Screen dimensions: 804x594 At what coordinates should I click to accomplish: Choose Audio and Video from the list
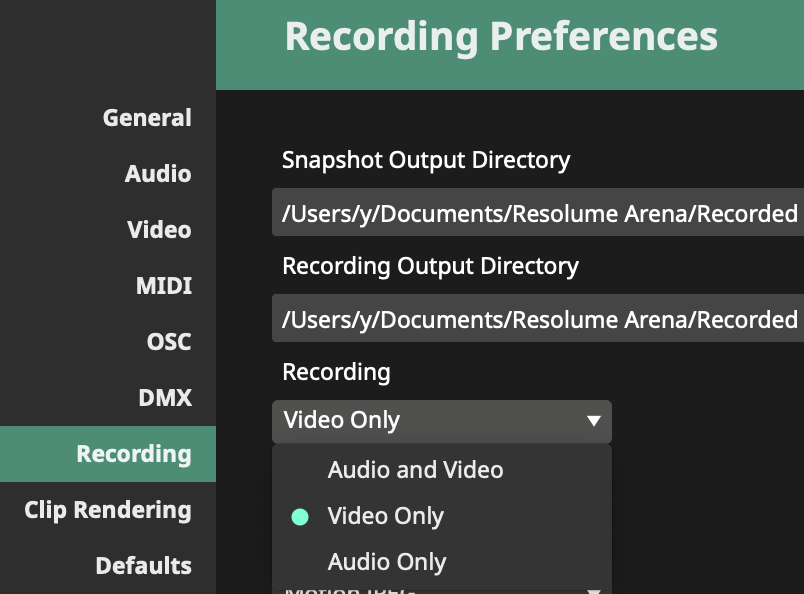pyautogui.click(x=415, y=470)
